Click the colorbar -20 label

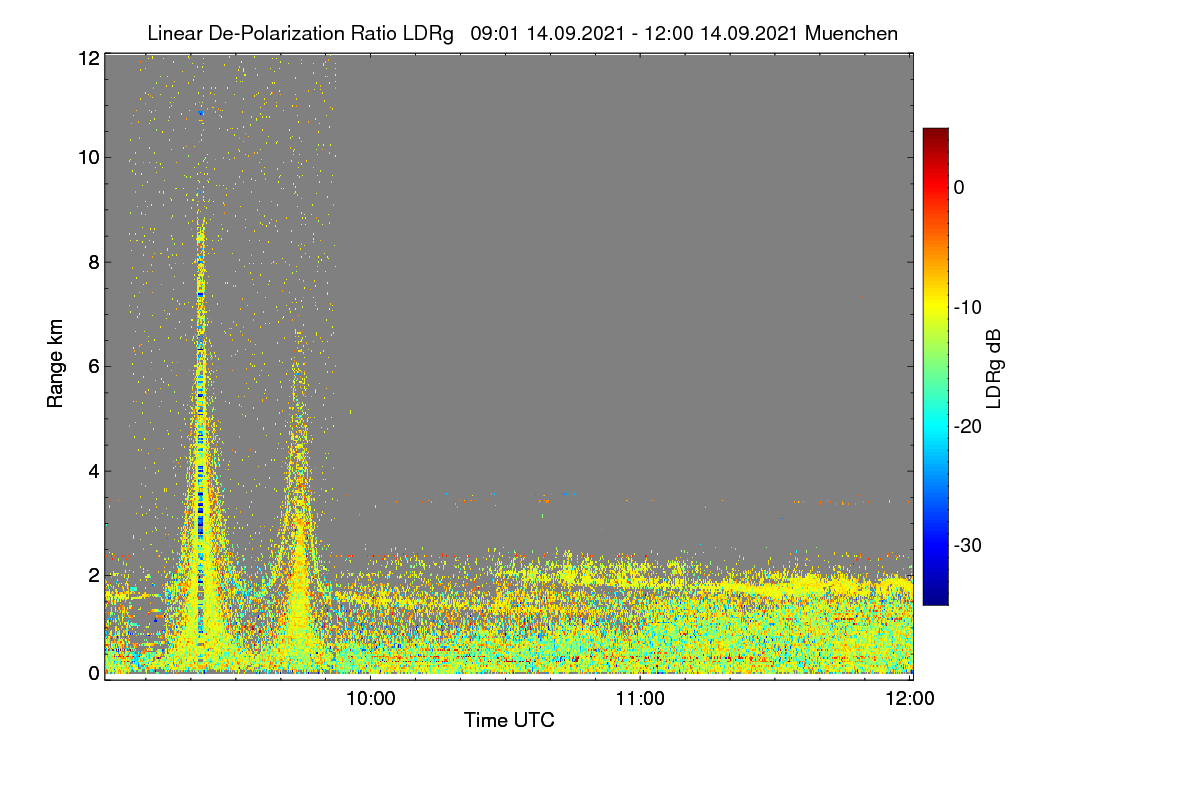[969, 426]
